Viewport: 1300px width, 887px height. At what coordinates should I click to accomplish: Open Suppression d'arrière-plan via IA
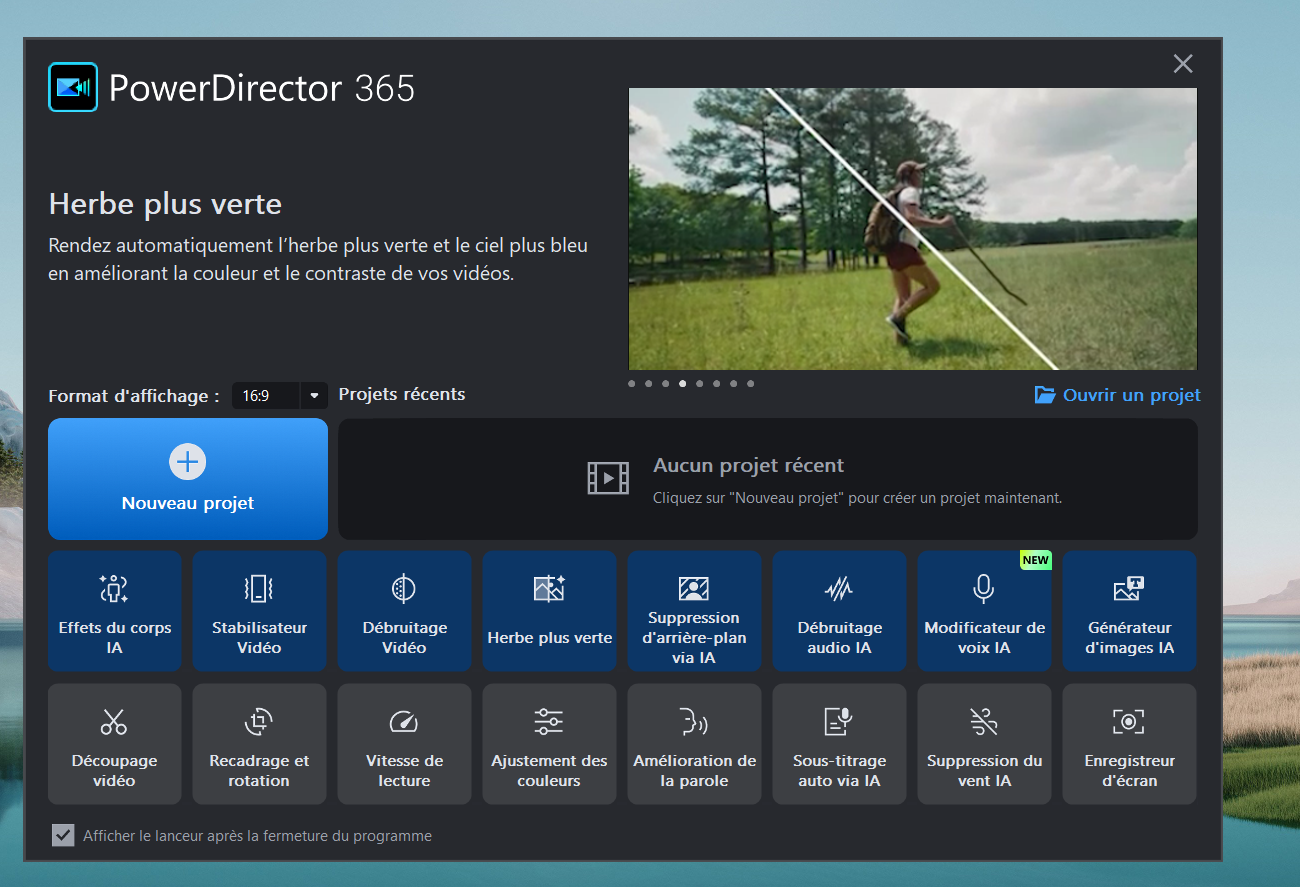[x=694, y=611]
